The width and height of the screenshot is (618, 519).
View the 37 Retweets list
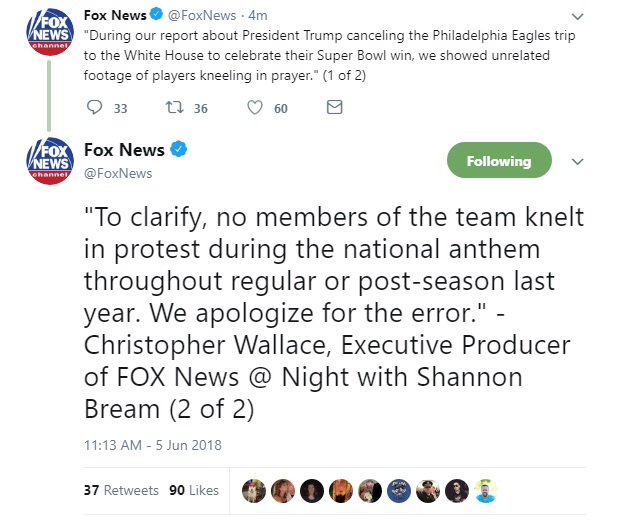(x=121, y=490)
